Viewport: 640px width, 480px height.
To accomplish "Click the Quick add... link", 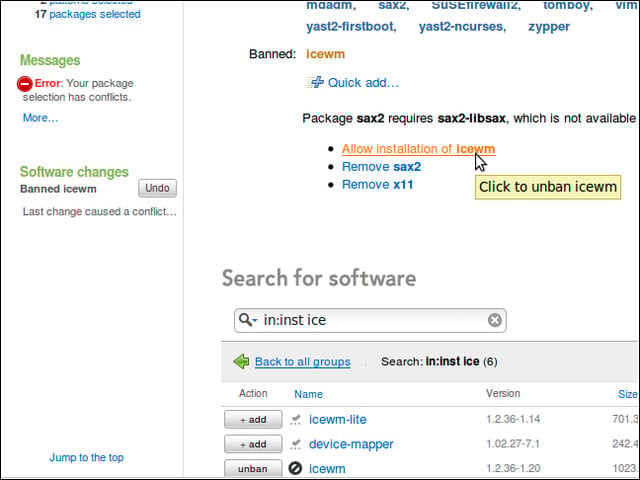I will point(363,83).
